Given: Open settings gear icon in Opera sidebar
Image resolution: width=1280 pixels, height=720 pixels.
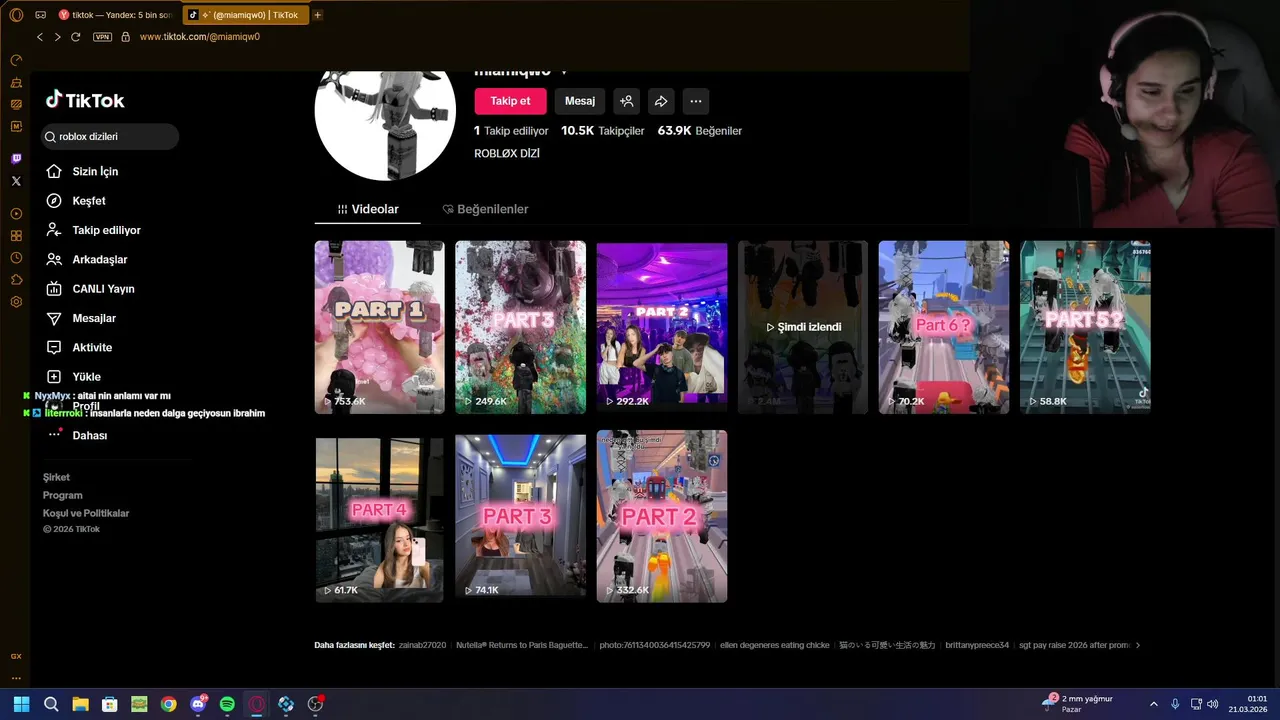Looking at the screenshot, I should [x=16, y=302].
